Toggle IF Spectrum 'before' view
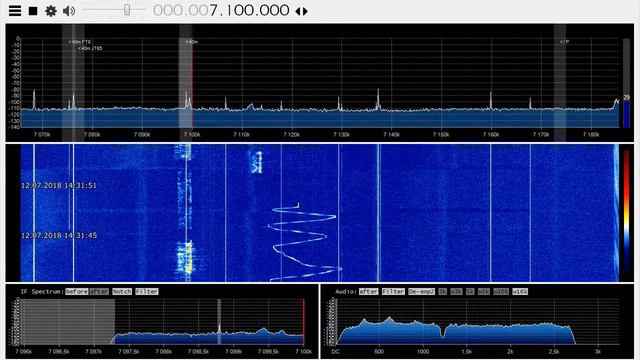Viewport: 640px width, 360px height. [76, 291]
